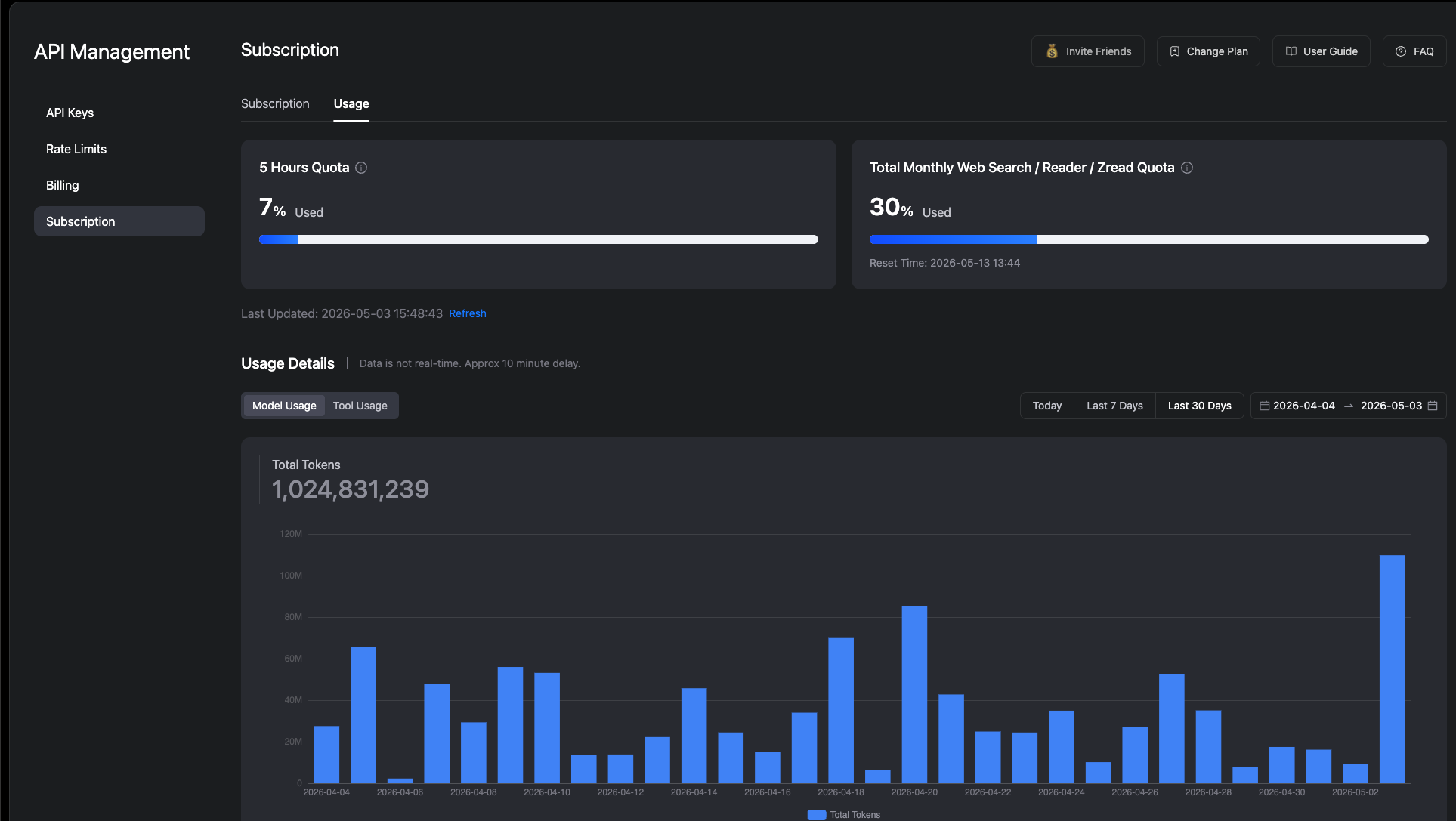Click start date field 2026-04-04
This screenshot has height=821, width=1456.
[x=1304, y=406]
